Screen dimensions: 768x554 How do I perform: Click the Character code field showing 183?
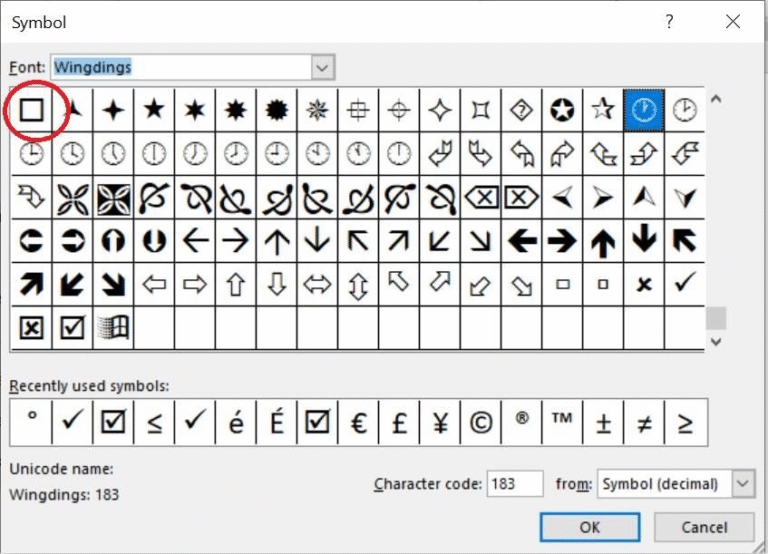515,484
